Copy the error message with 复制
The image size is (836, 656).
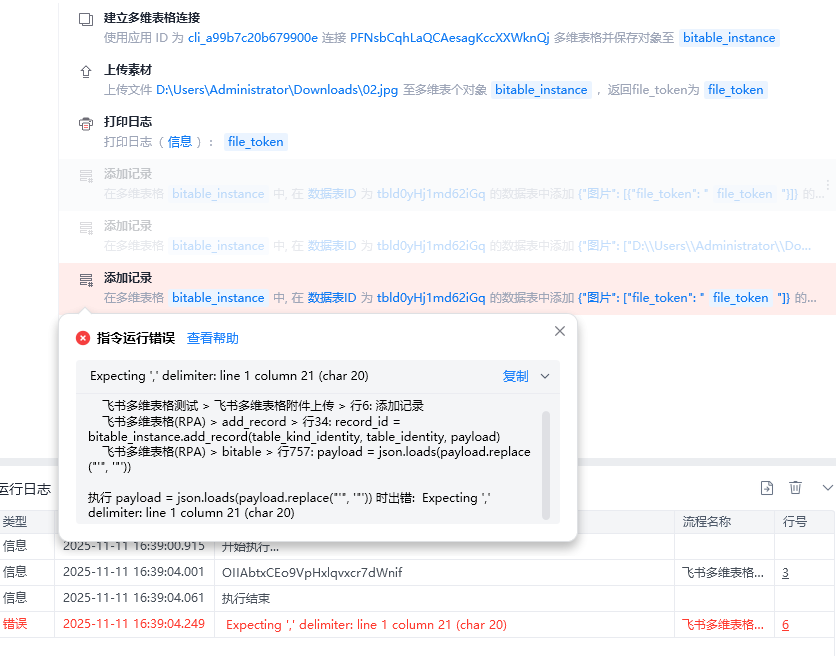coord(516,376)
